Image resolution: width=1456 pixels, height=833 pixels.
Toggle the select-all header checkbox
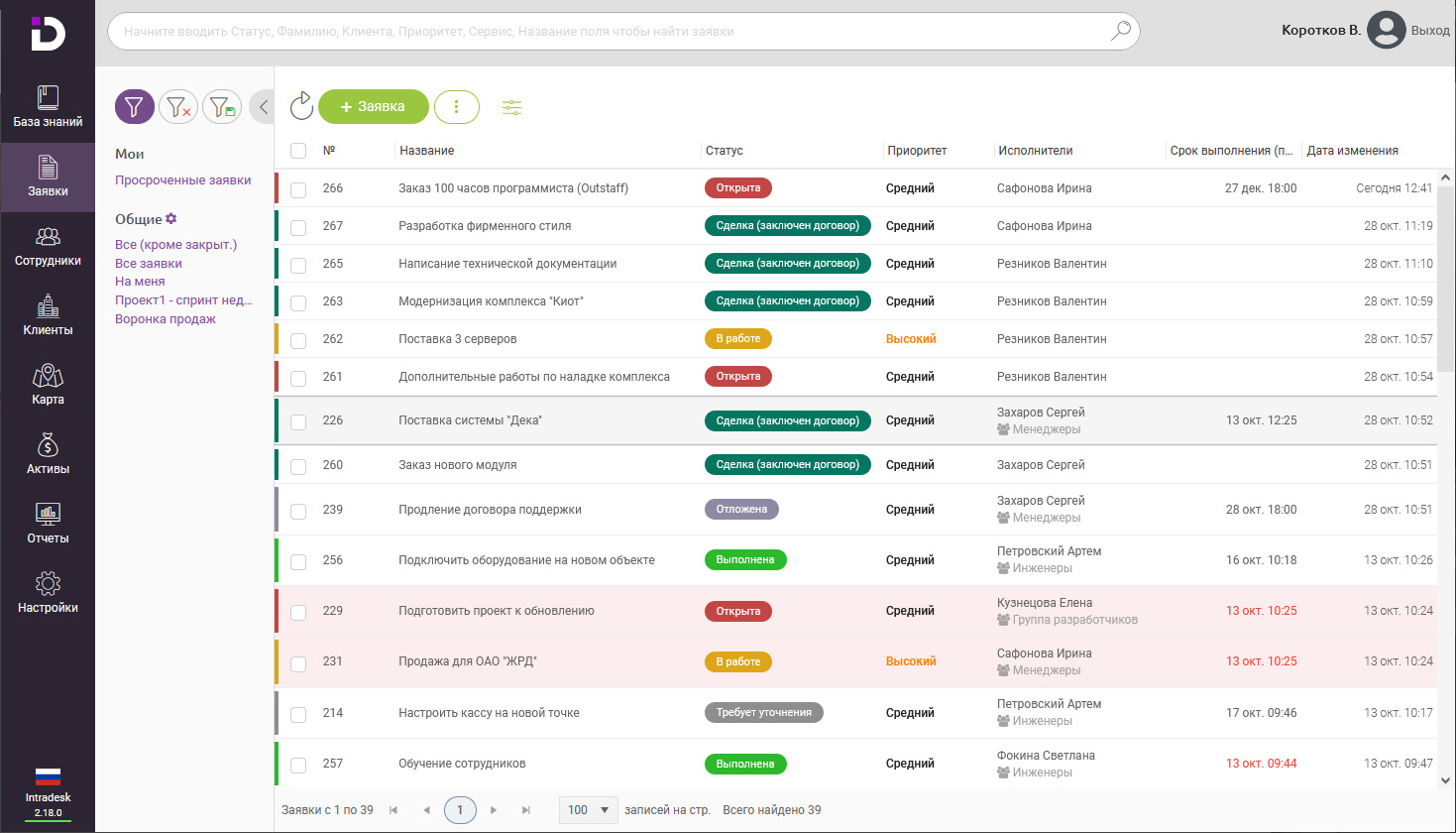(298, 151)
